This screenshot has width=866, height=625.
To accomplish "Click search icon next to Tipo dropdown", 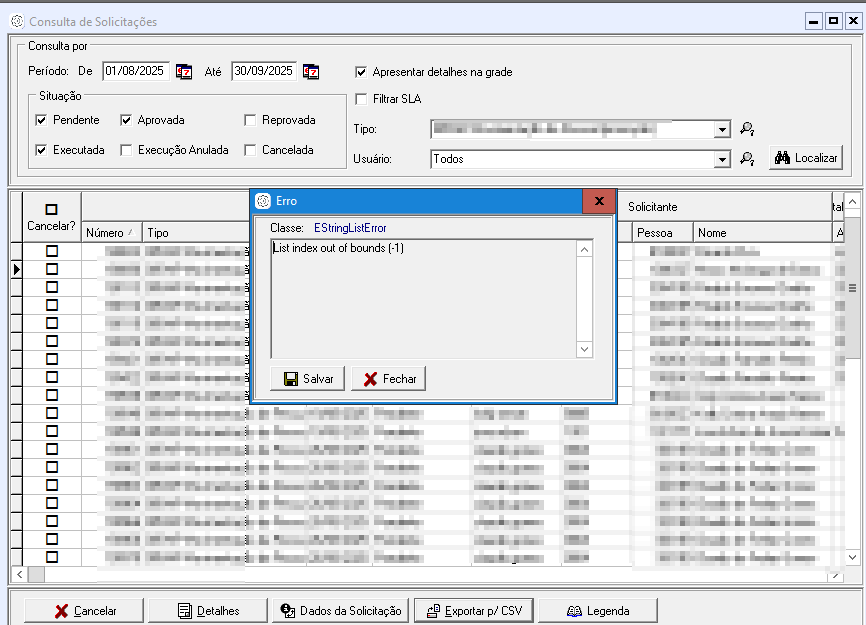I will (746, 129).
